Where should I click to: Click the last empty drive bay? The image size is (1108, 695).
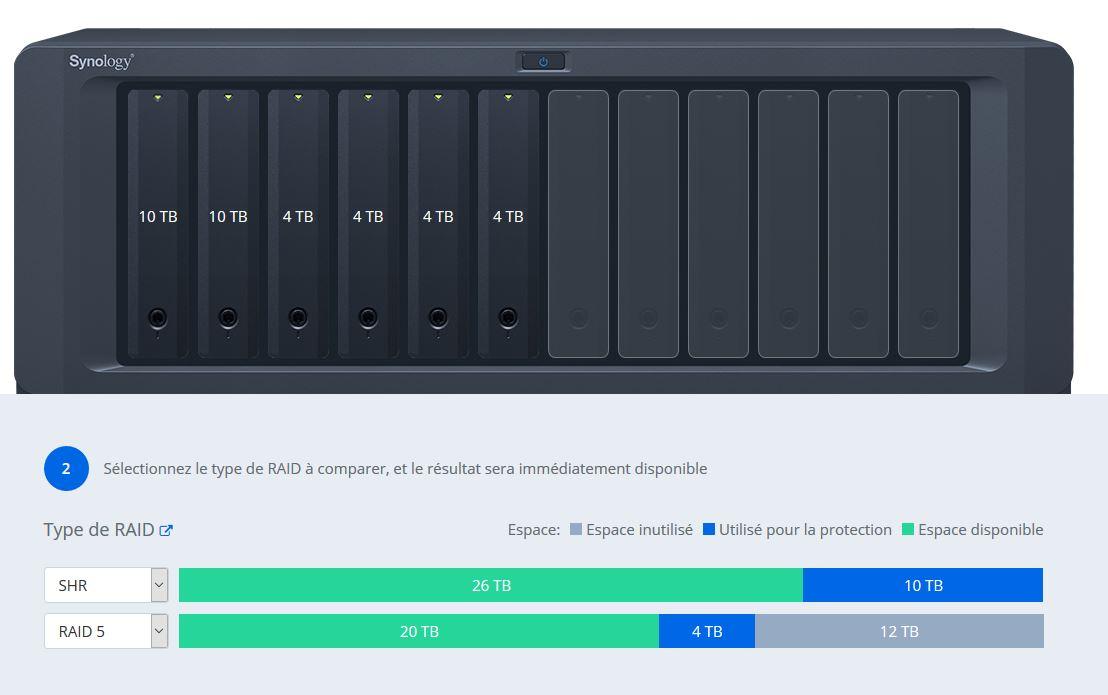click(x=928, y=223)
